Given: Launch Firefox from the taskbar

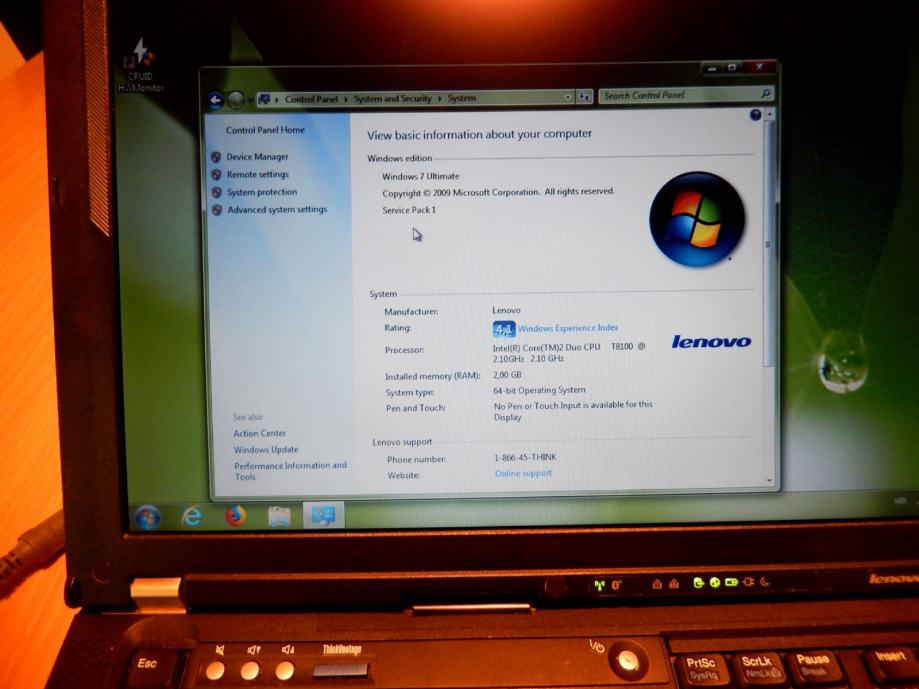Looking at the screenshot, I should (x=236, y=516).
